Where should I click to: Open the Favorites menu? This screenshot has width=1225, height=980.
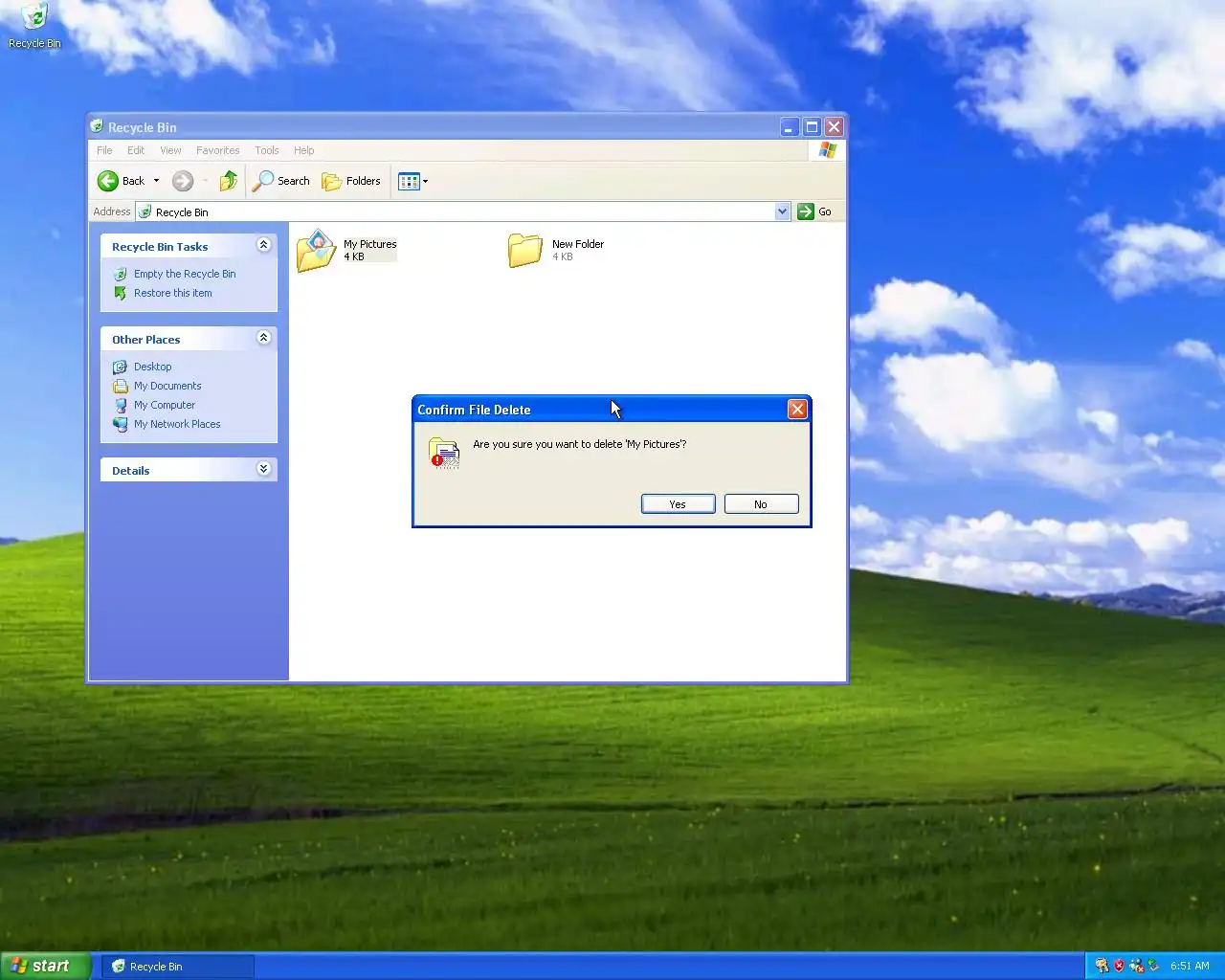tap(217, 150)
